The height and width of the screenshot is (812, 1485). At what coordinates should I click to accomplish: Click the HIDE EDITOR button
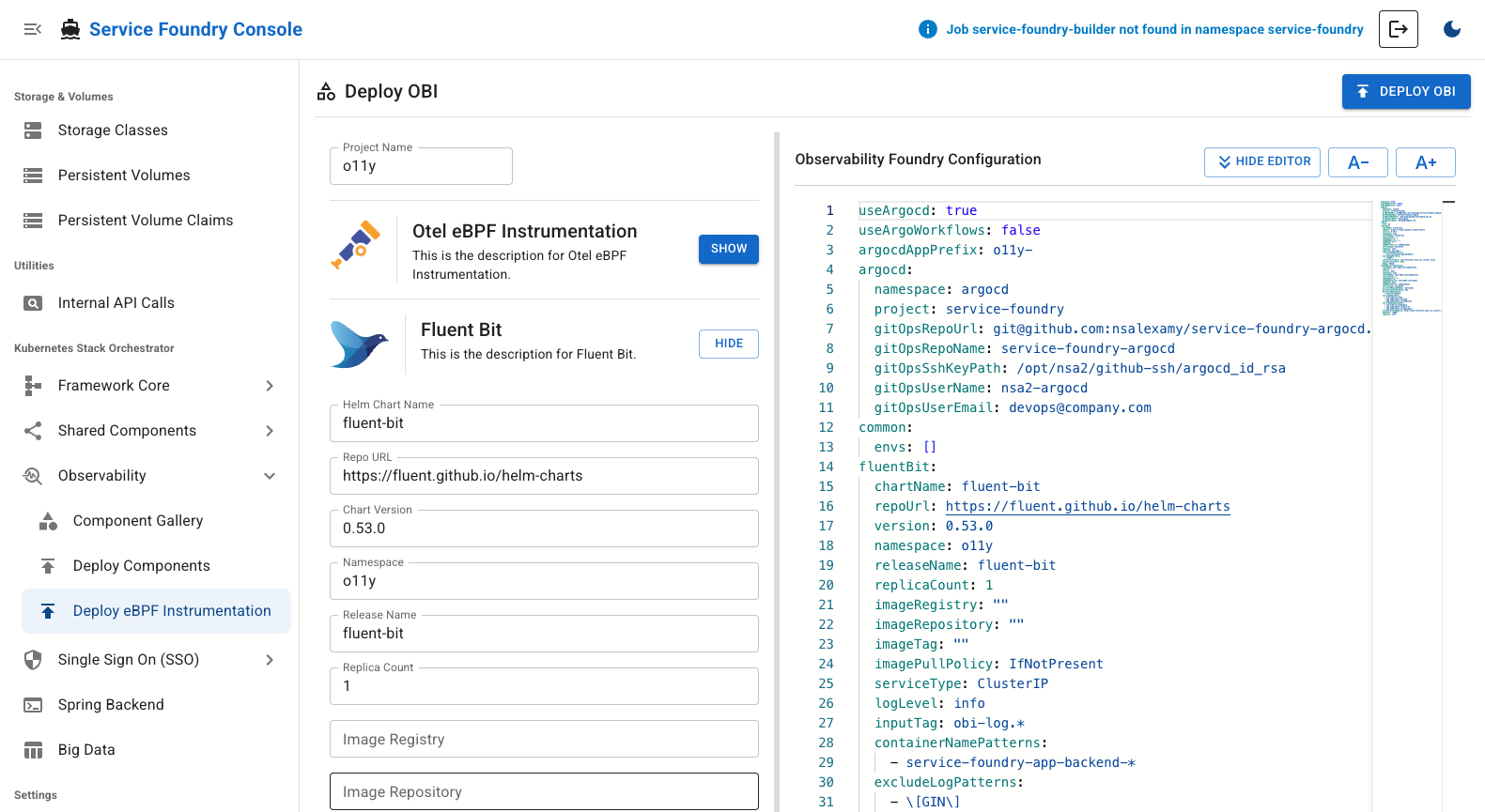[x=1262, y=162]
